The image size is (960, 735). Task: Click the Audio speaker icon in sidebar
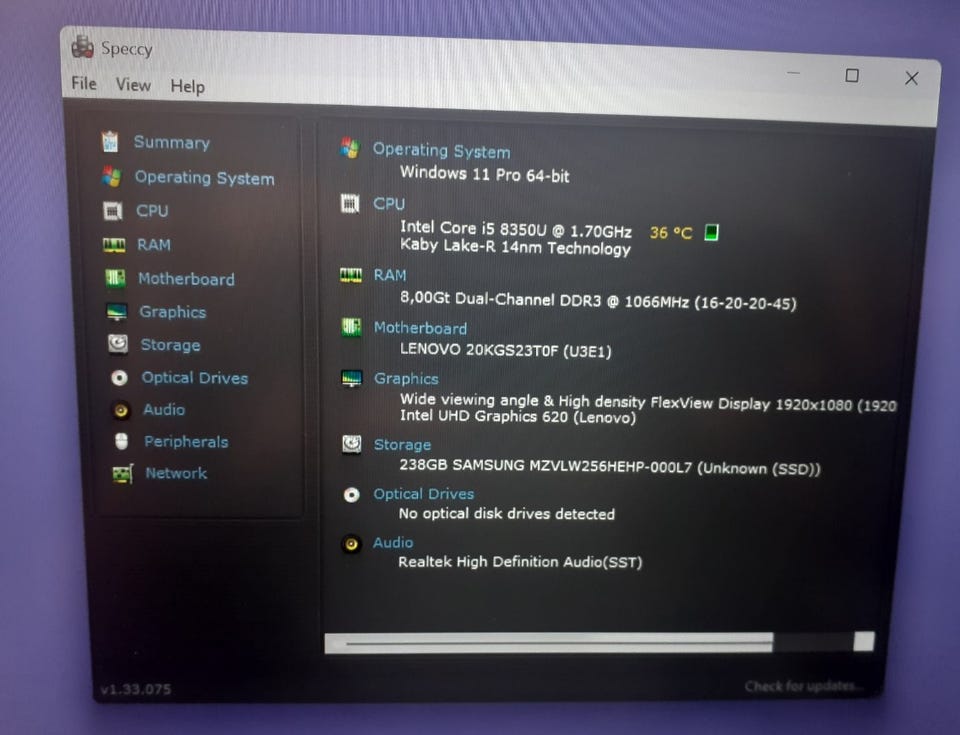pyautogui.click(x=121, y=410)
